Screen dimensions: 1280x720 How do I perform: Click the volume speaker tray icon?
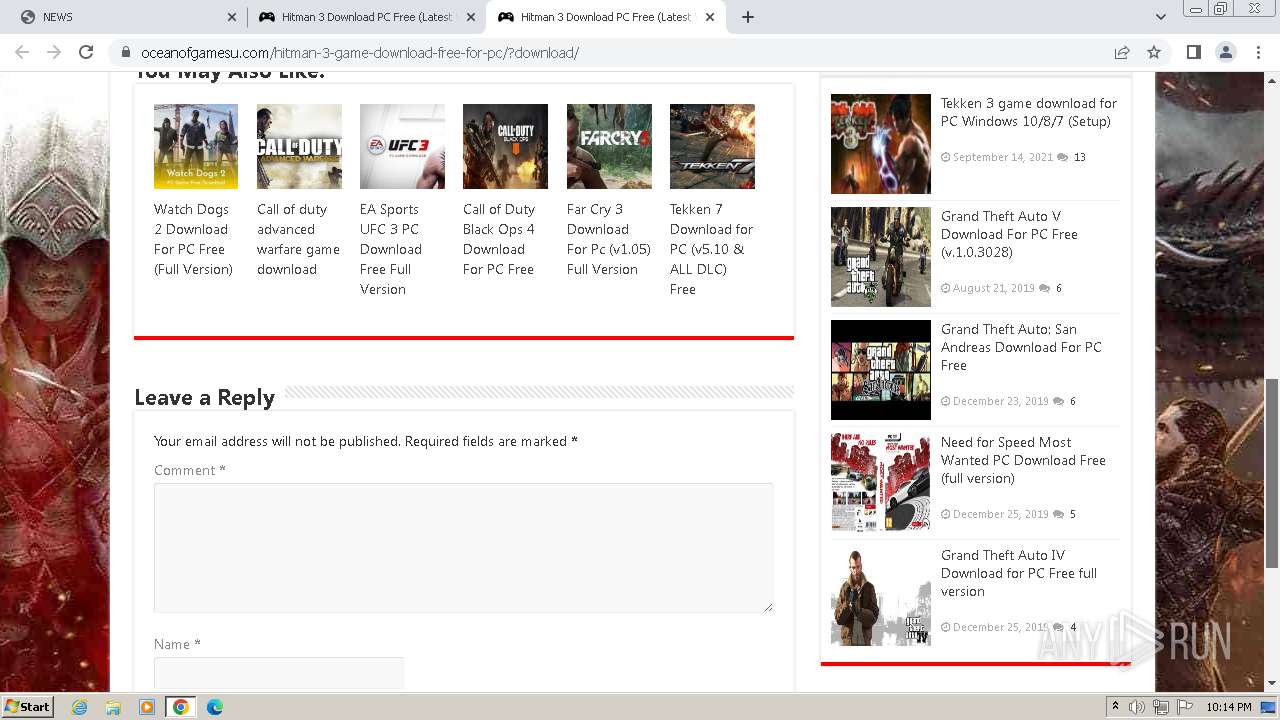1137,707
